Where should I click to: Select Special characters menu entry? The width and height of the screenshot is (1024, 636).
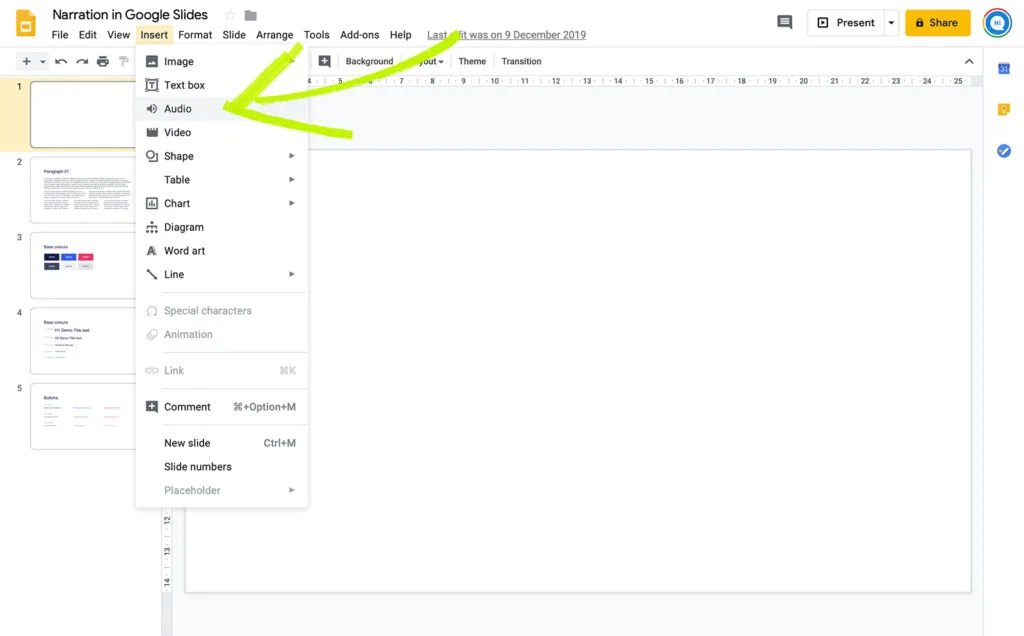221,311
